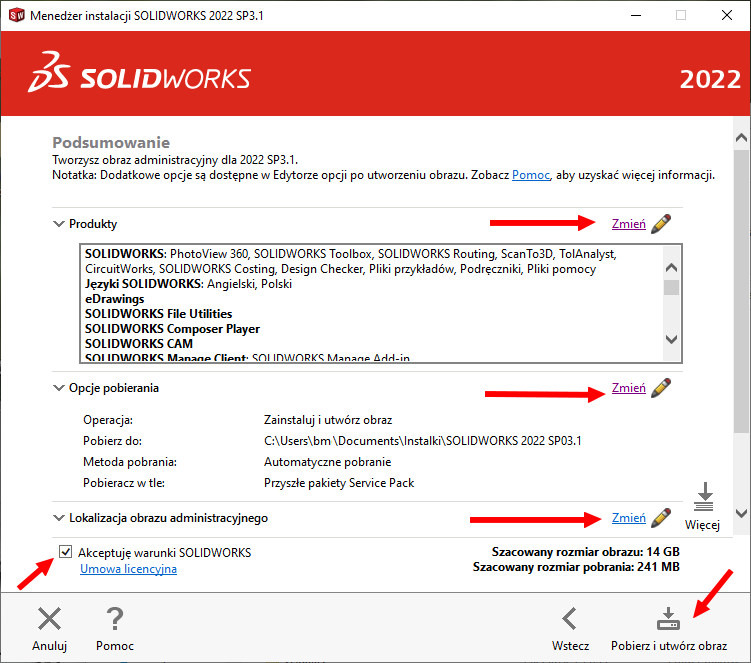Collapse the Produkty section
The width and height of the screenshot is (751, 663).
tap(58, 224)
